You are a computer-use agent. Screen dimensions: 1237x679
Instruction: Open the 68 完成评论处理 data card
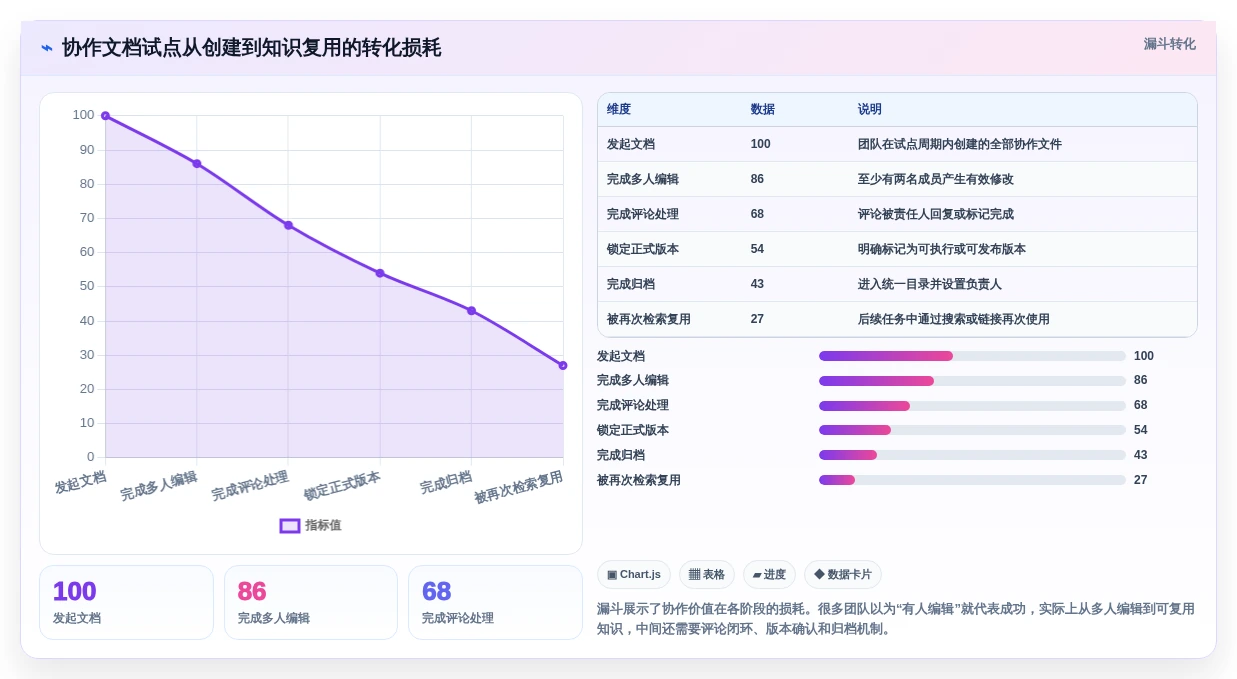(x=495, y=602)
